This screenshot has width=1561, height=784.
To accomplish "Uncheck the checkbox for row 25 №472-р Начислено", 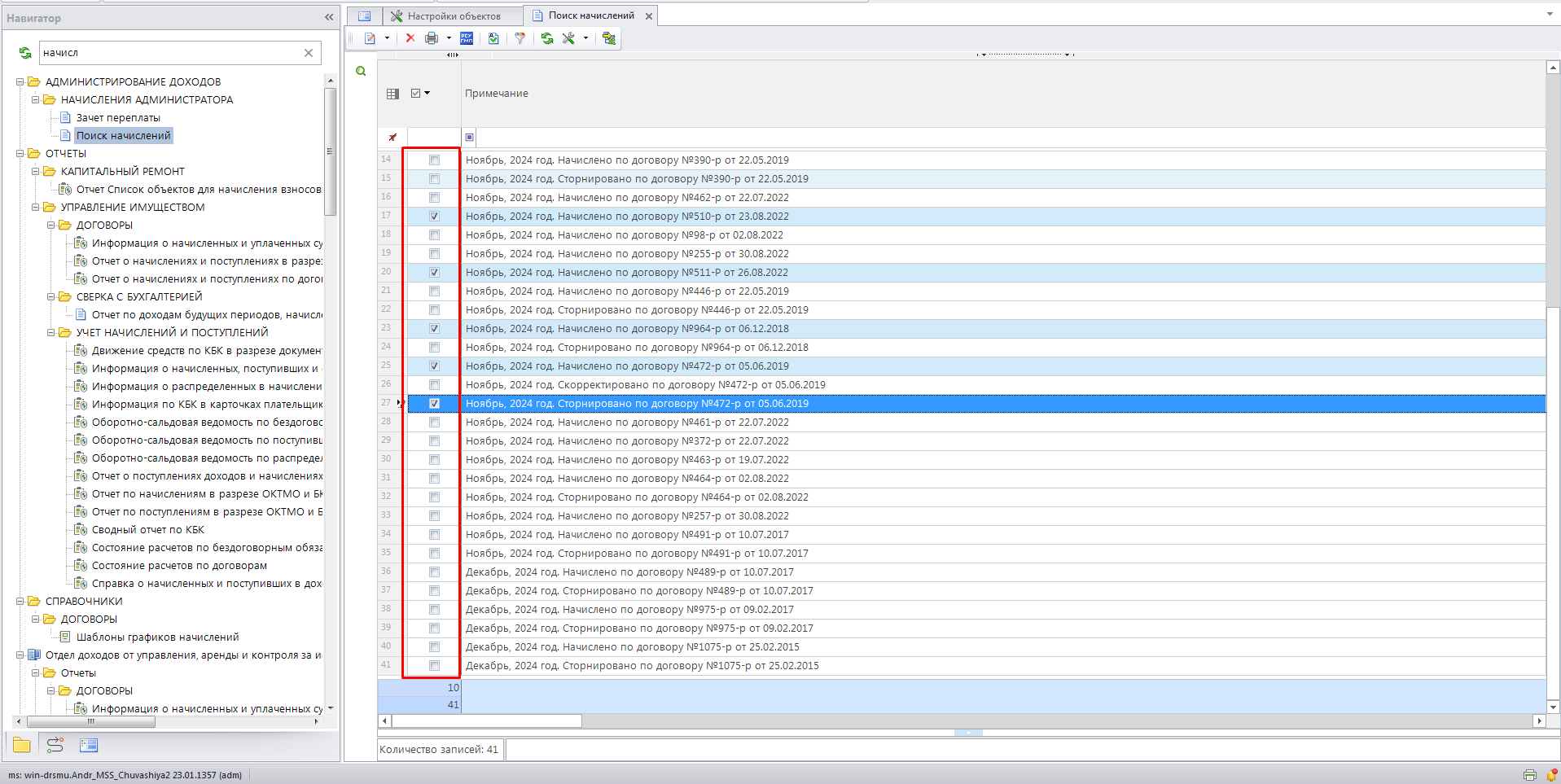I will 434,366.
